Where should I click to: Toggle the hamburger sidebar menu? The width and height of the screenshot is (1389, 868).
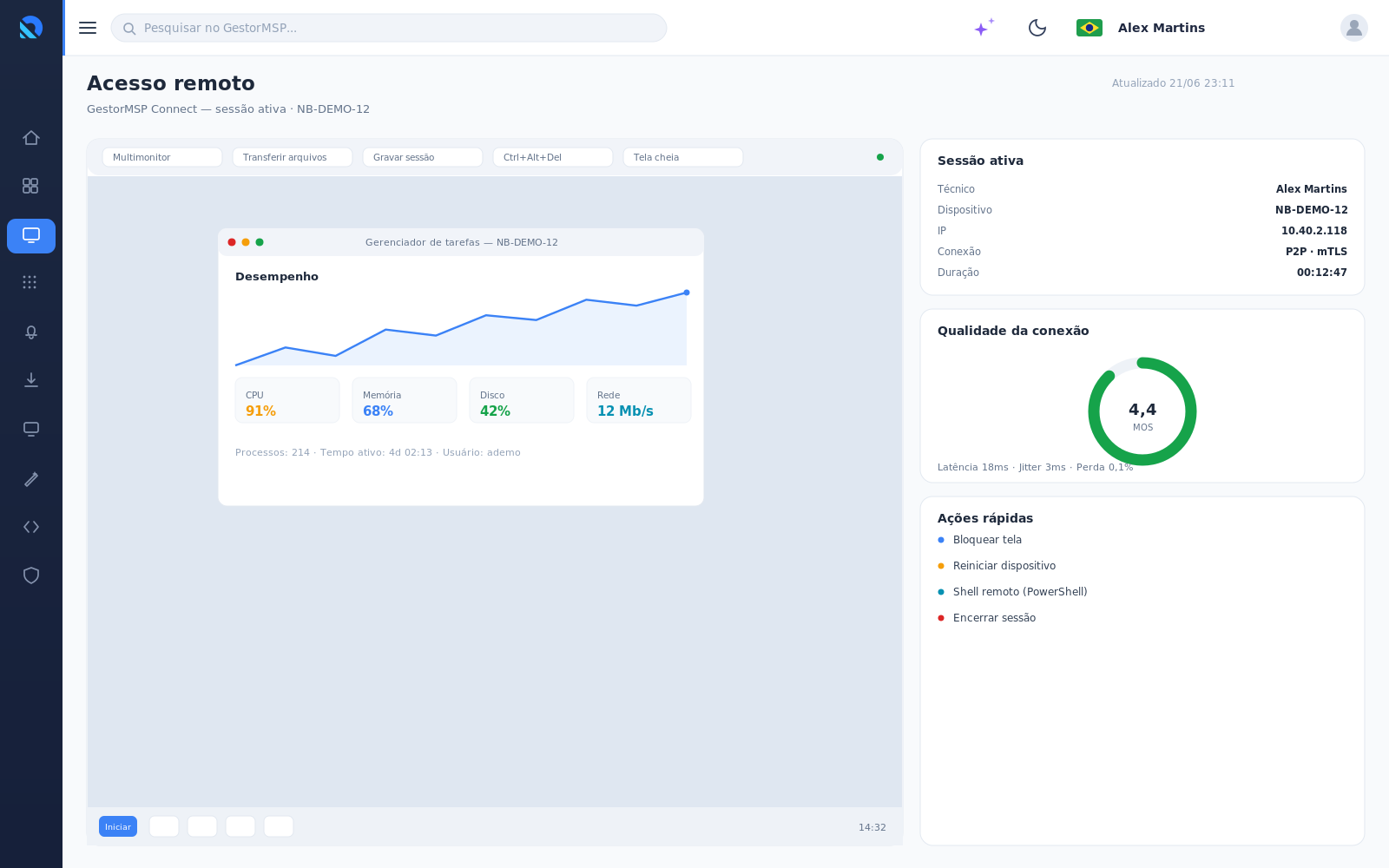88,28
